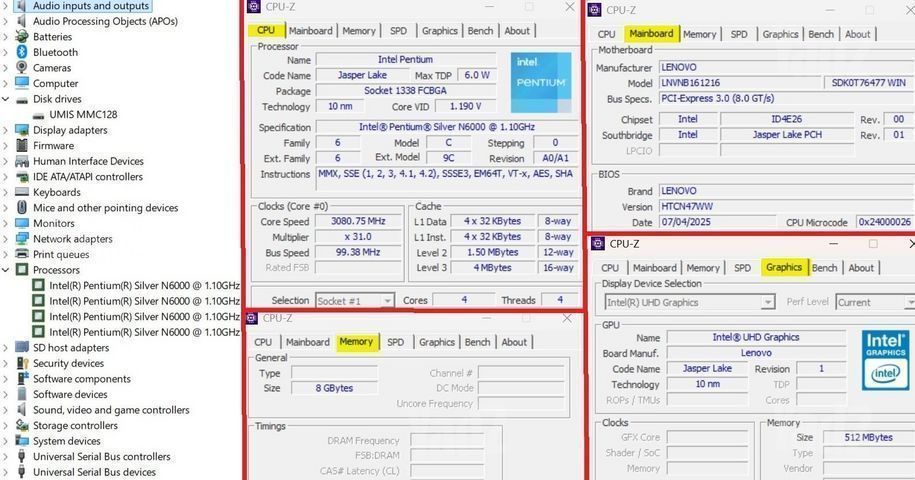Click the motherboard Model field LNVNB161216
915x480 pixels.
(x=739, y=83)
